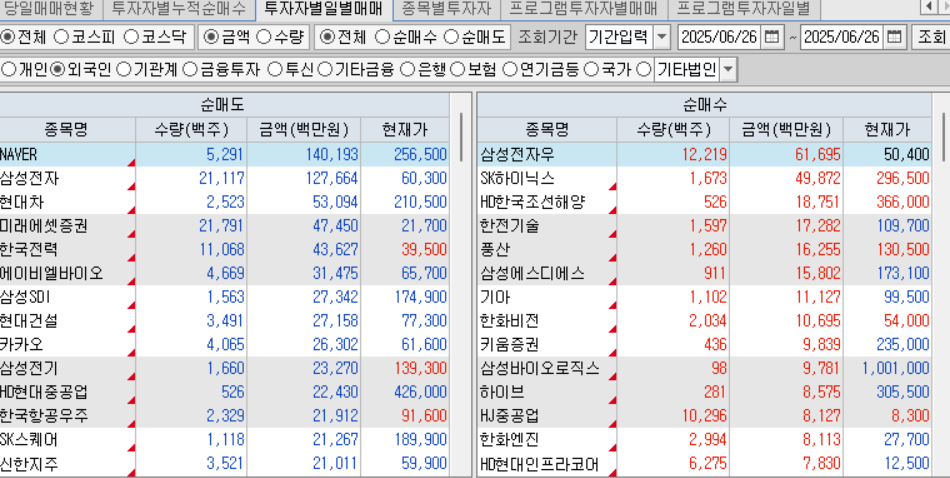This screenshot has height=478, width=950.
Task: Open the 기타법인 dropdown list
Action: coord(727,70)
